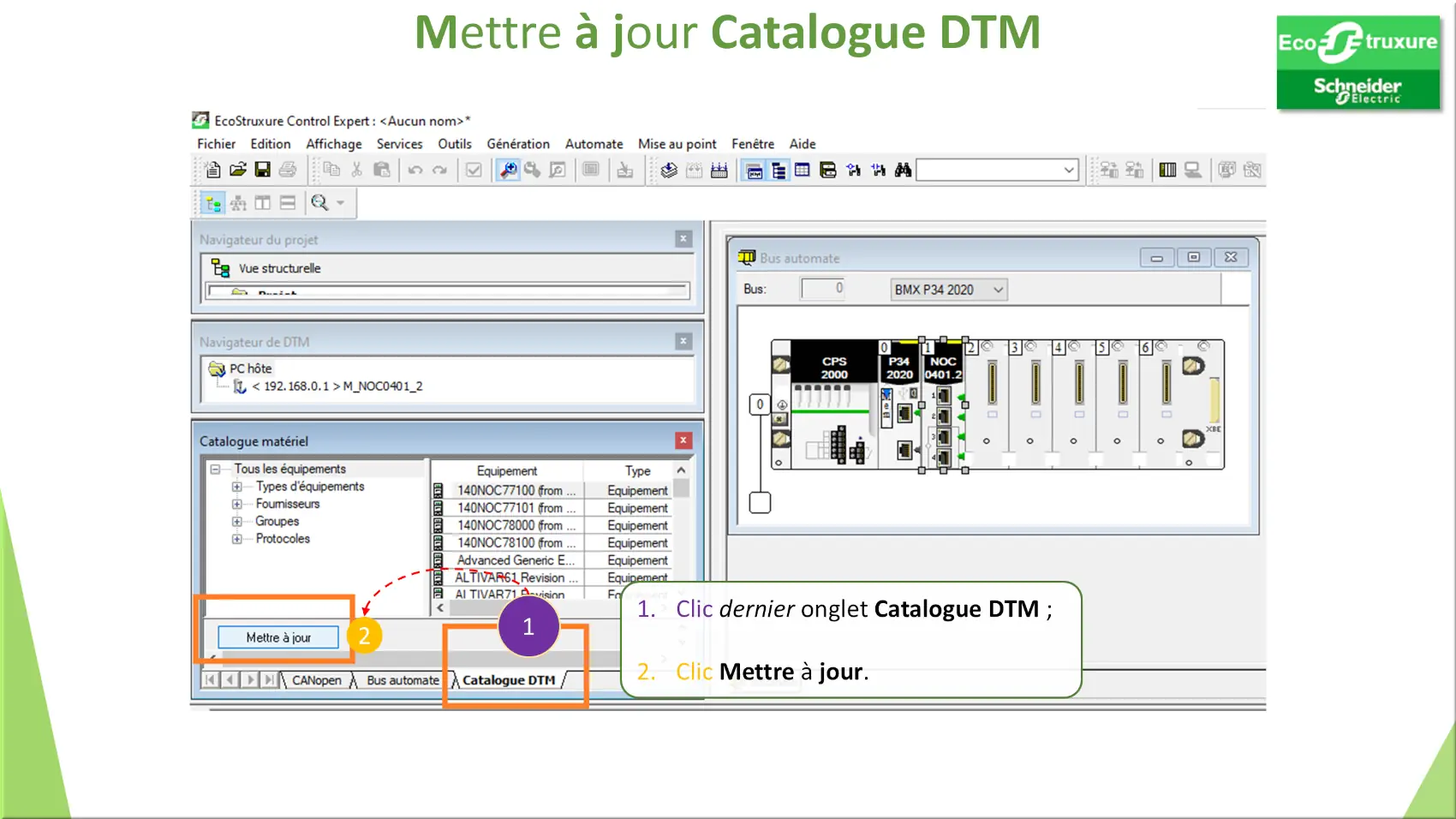The image size is (1456, 819).
Task: Click the last-tab navigation arrow
Action: [269, 680]
